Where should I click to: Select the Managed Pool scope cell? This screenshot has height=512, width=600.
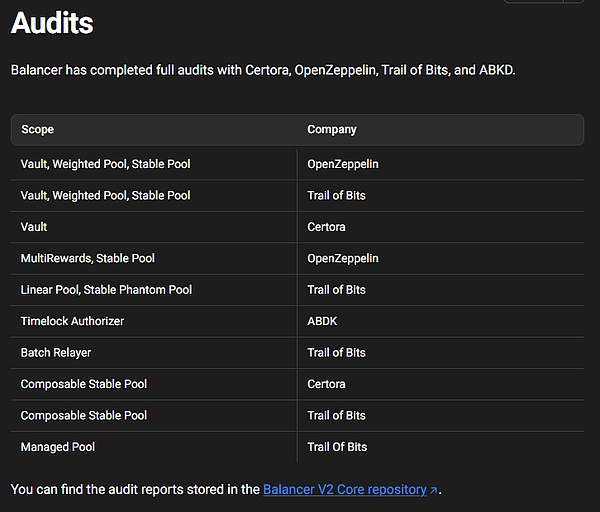click(58, 447)
